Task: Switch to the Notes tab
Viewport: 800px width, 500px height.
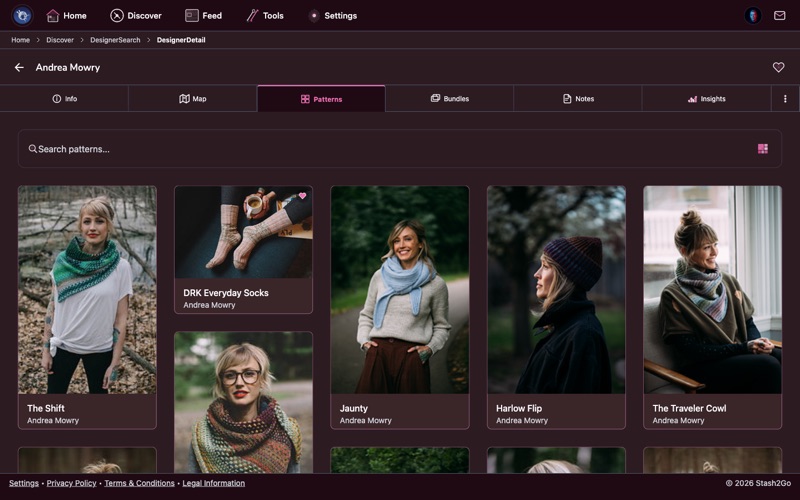Action: 578,98
